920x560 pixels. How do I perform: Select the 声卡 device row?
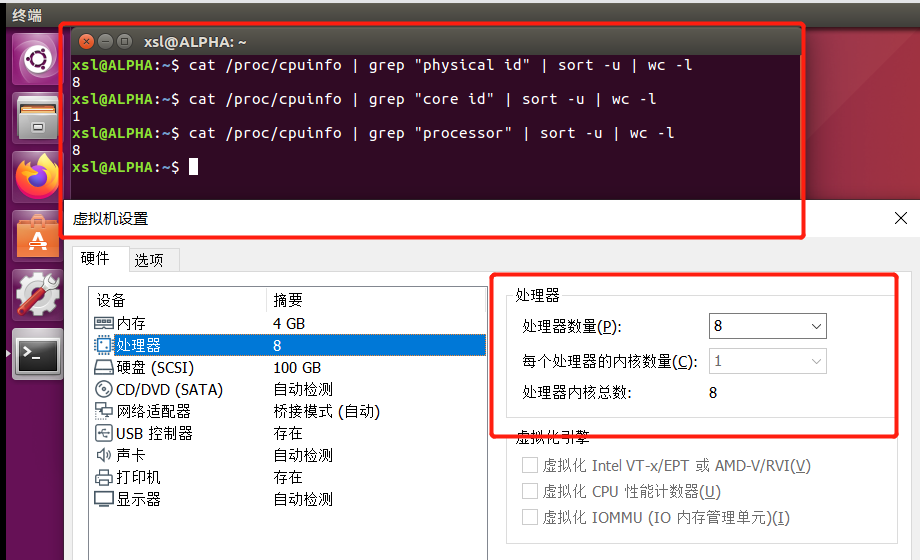click(288, 455)
